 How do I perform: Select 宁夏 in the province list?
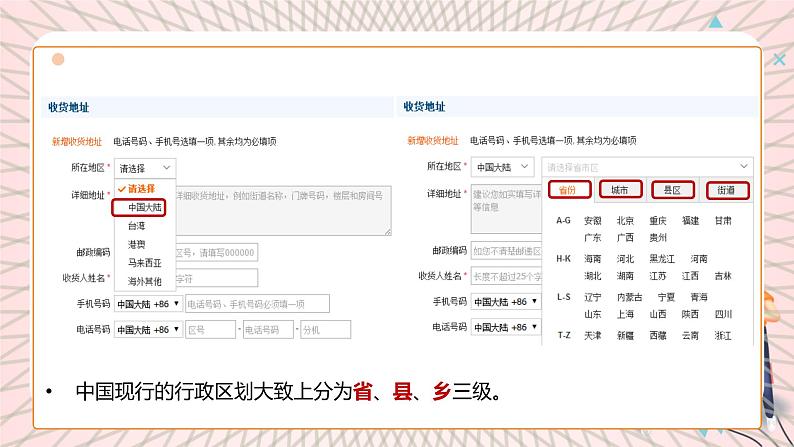pyautogui.click(x=666, y=297)
